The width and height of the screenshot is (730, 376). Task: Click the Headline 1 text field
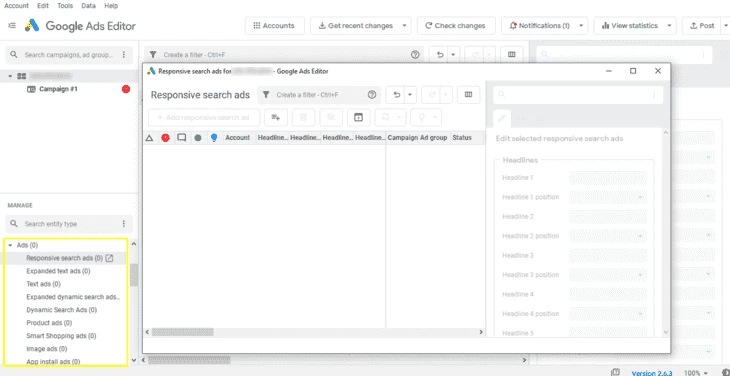click(x=608, y=178)
